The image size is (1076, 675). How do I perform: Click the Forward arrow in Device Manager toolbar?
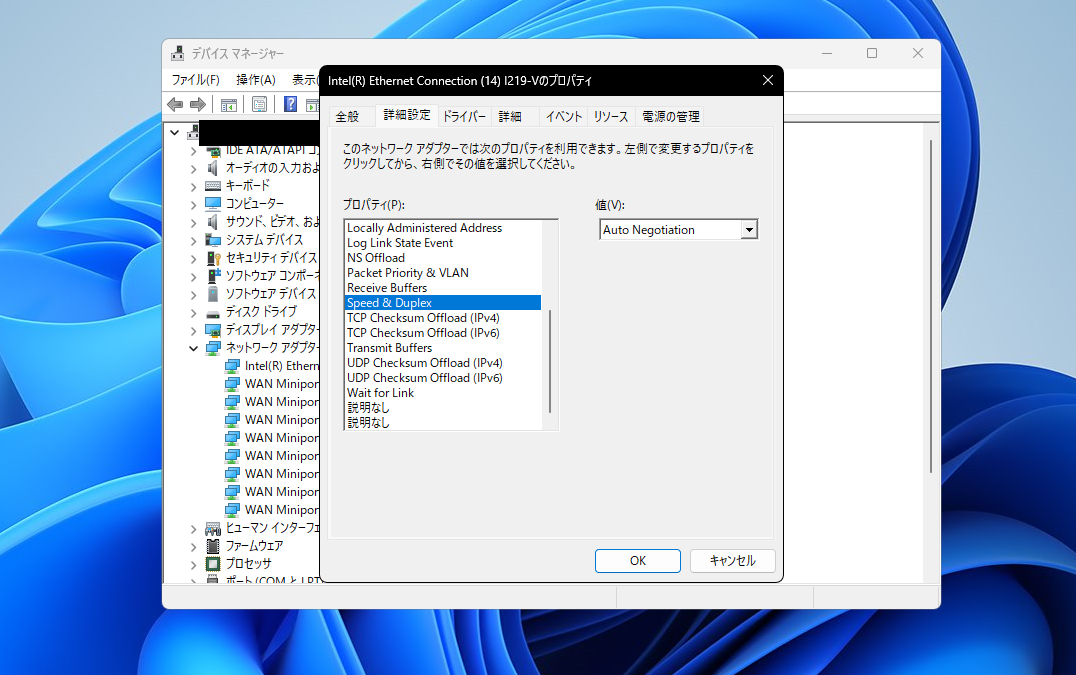(198, 104)
